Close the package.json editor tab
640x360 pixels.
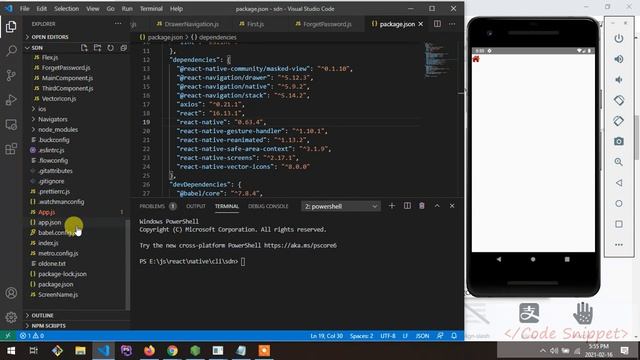click(x=421, y=24)
